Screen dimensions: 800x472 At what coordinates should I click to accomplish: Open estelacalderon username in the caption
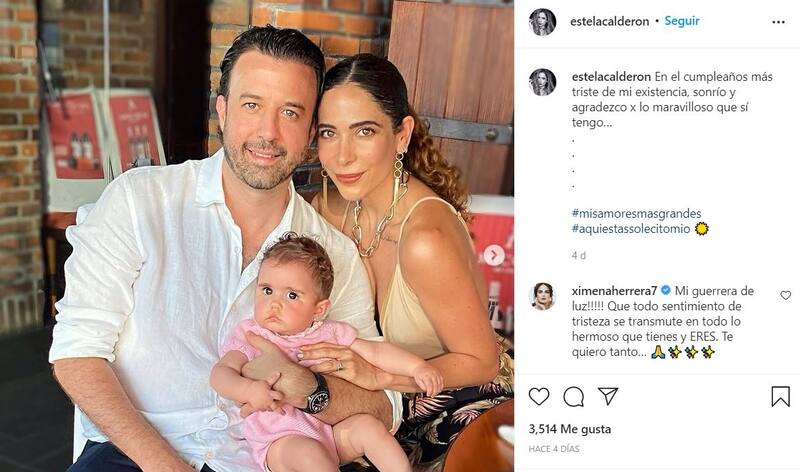pyautogui.click(x=611, y=77)
